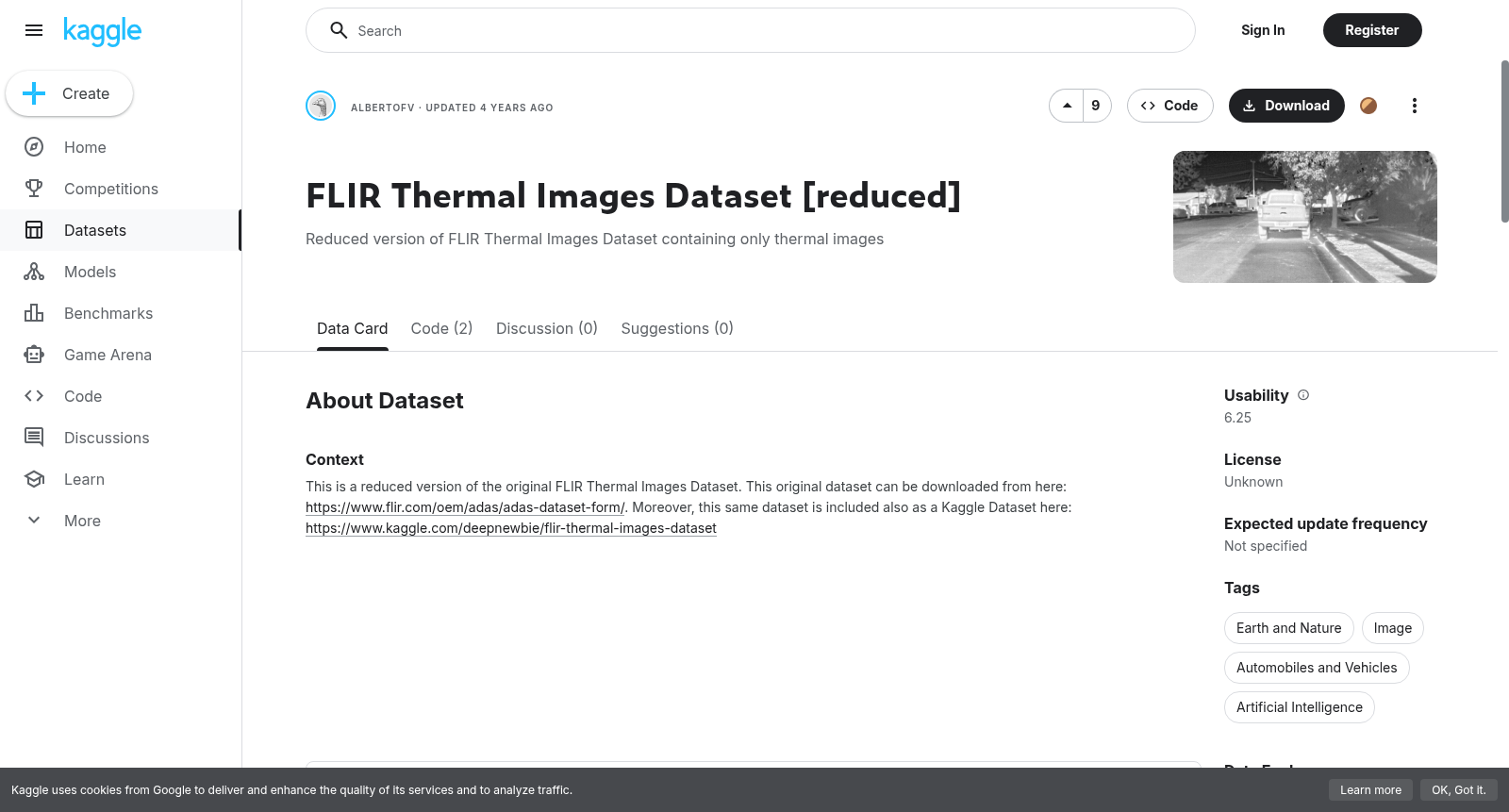Switch to the Suggestions (0) tab

coord(677,328)
